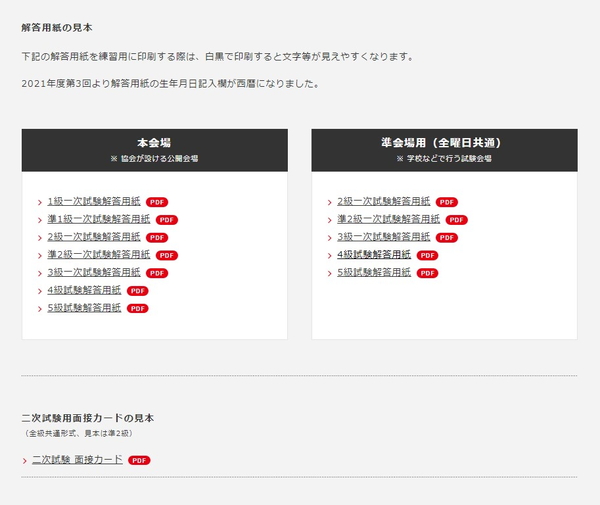Open 5級試験解答用紙 link under 本会場
Viewport: 600px width, 505px height.
click(x=84, y=308)
